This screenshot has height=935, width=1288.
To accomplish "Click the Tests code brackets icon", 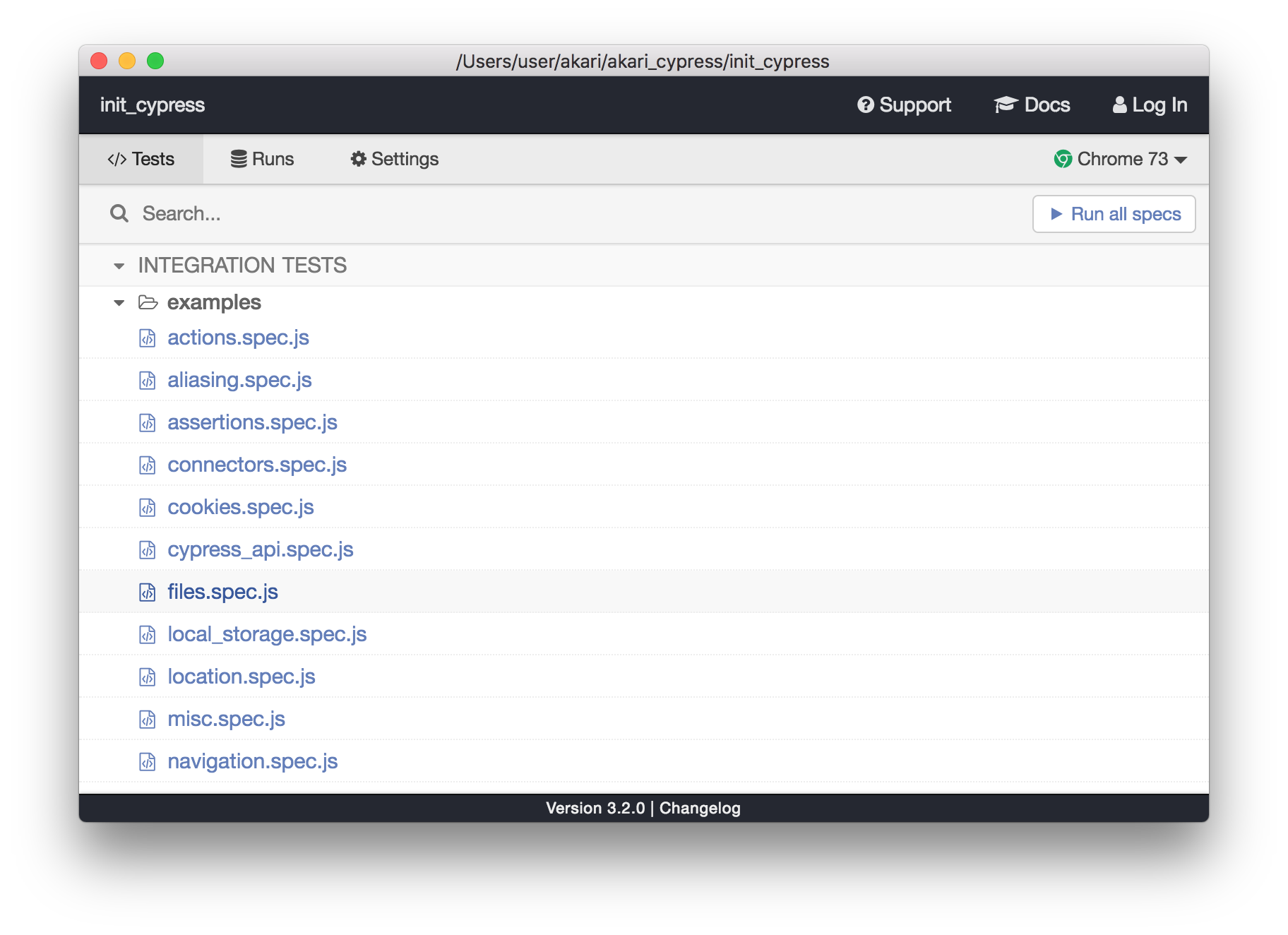I will point(117,160).
